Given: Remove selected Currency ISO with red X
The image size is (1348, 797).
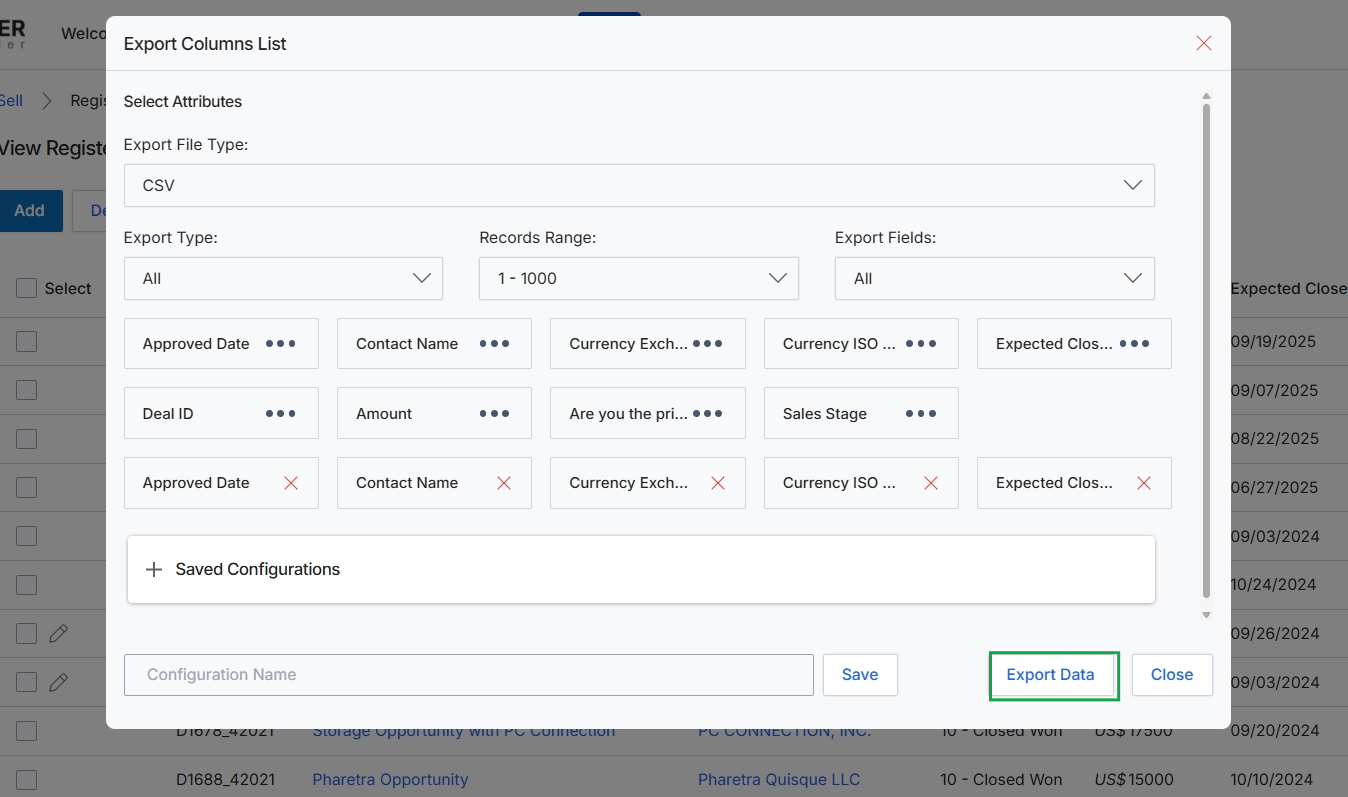Looking at the screenshot, I should tap(931, 483).
